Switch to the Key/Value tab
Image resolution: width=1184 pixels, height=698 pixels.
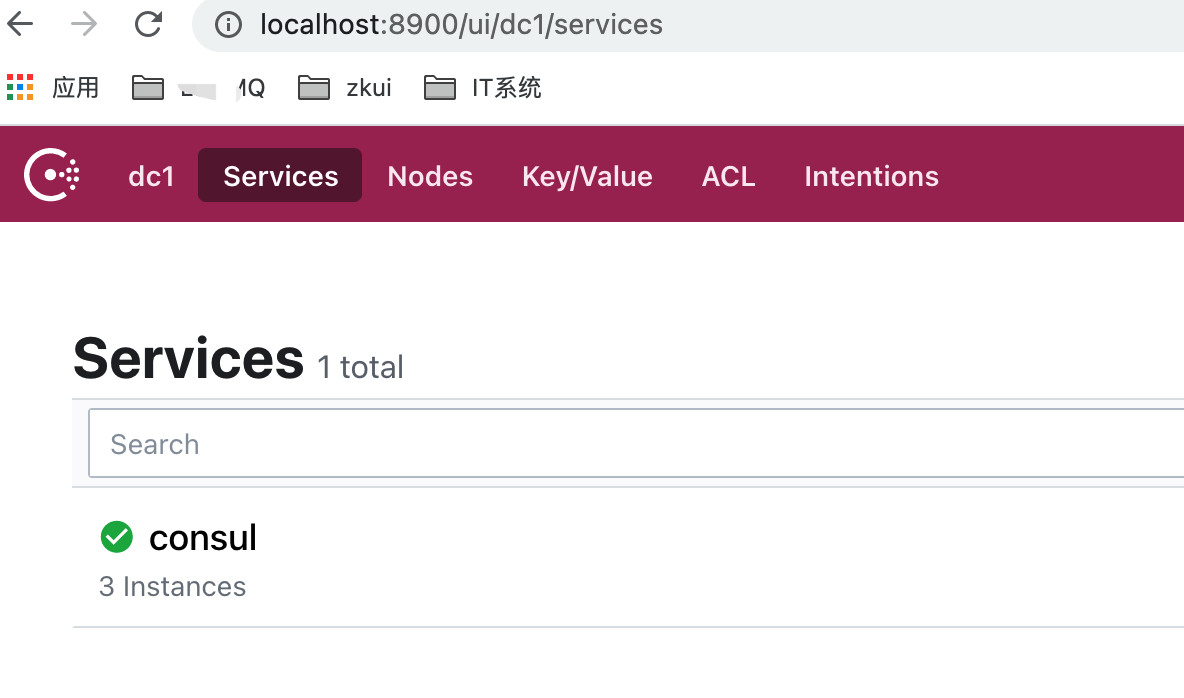coord(587,176)
